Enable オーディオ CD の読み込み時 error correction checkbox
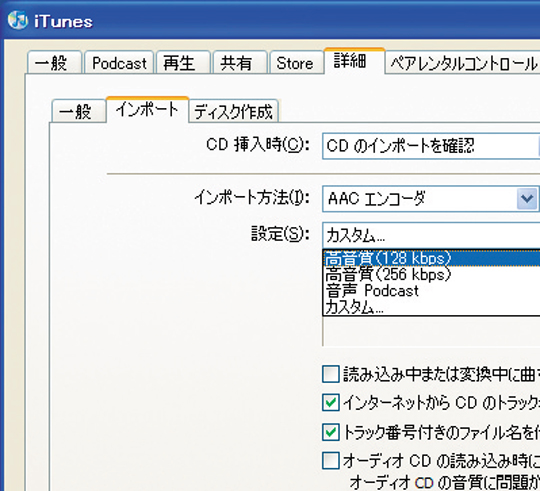 [x=331, y=461]
